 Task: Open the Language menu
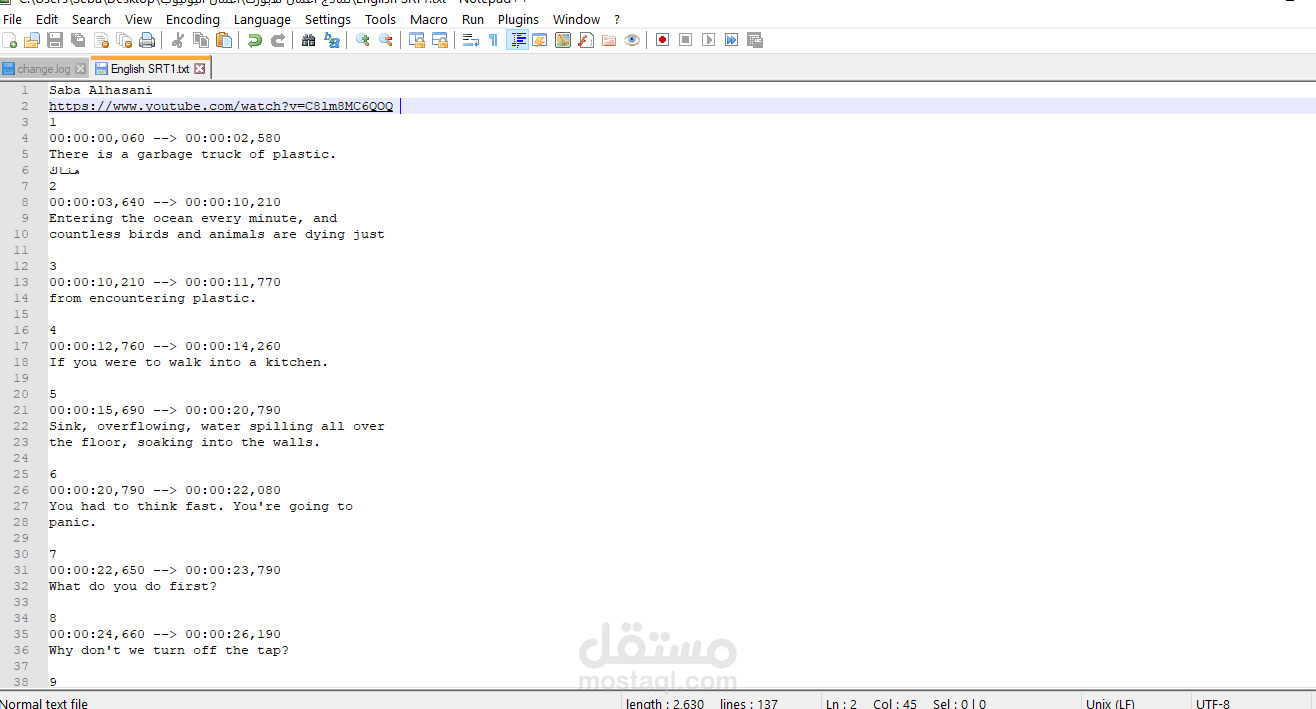click(262, 19)
